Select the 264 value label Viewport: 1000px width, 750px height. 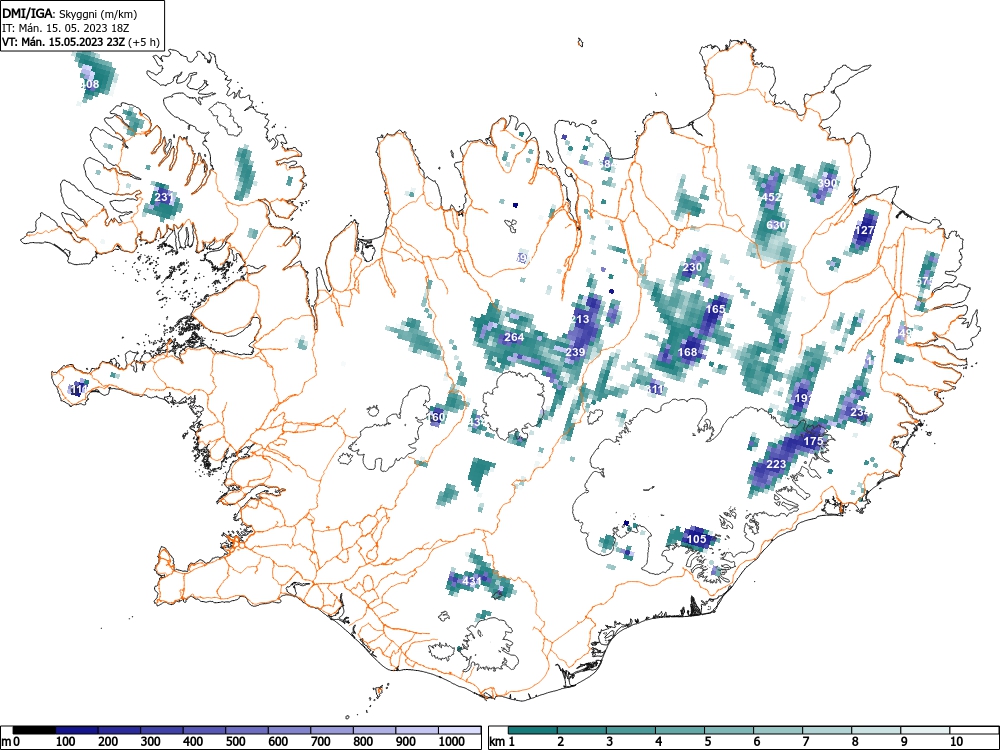(514, 337)
